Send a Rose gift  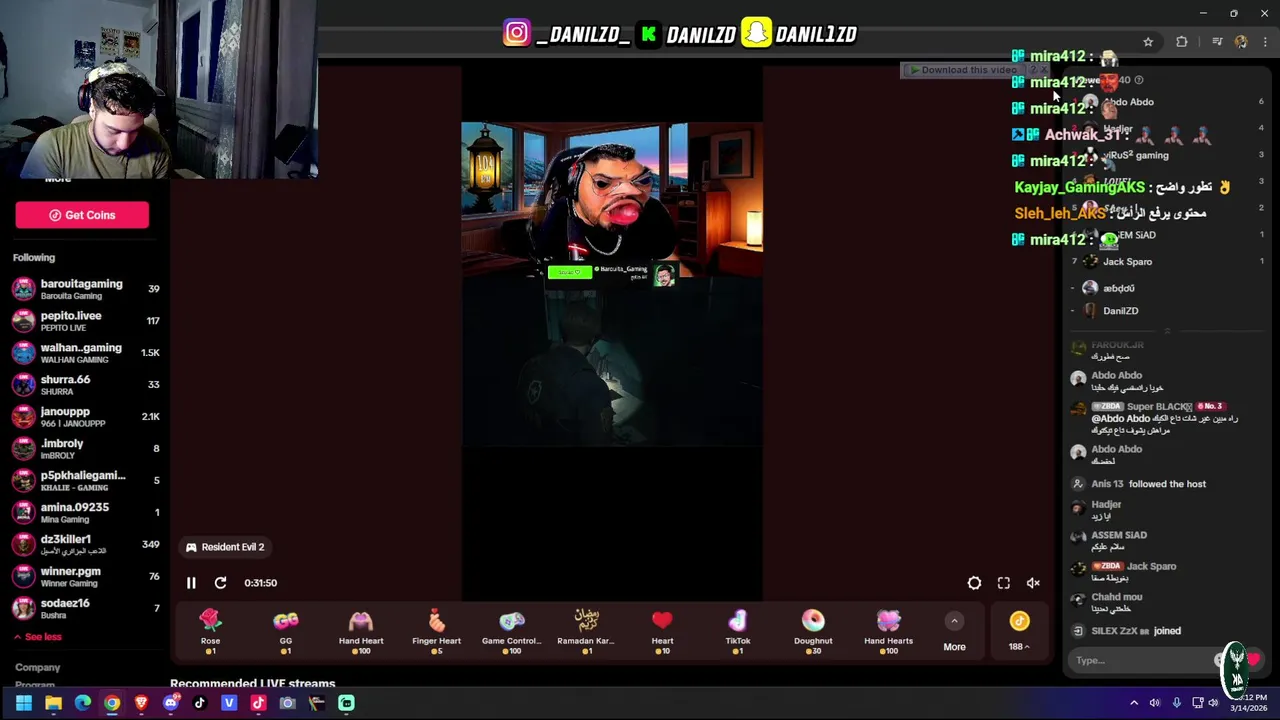tap(210, 632)
